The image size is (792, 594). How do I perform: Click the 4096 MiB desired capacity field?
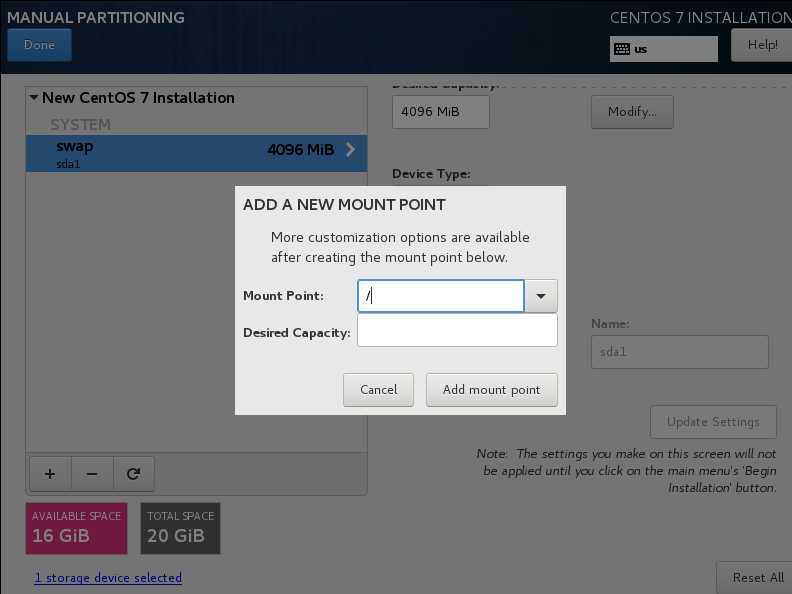(440, 112)
